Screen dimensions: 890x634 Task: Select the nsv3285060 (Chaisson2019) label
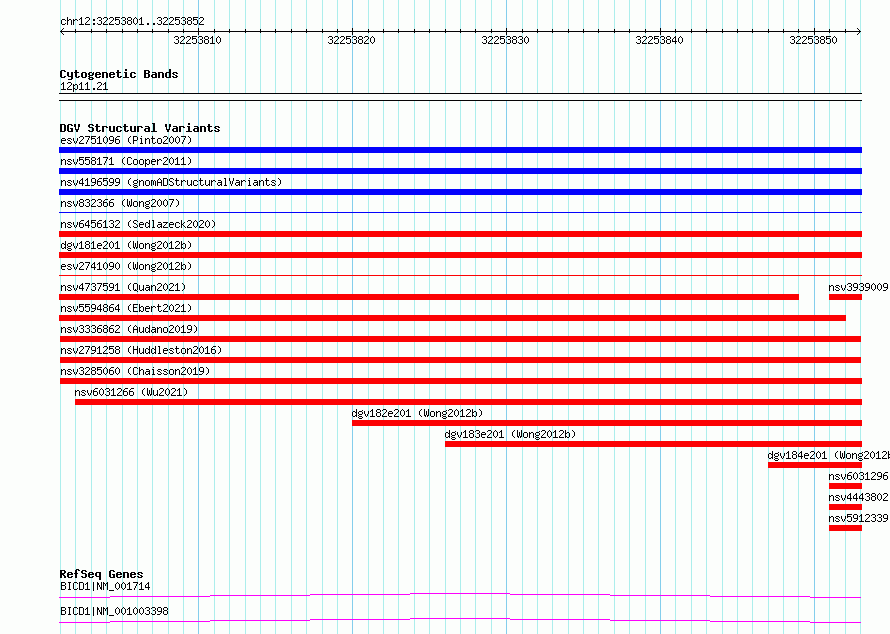[x=135, y=371]
